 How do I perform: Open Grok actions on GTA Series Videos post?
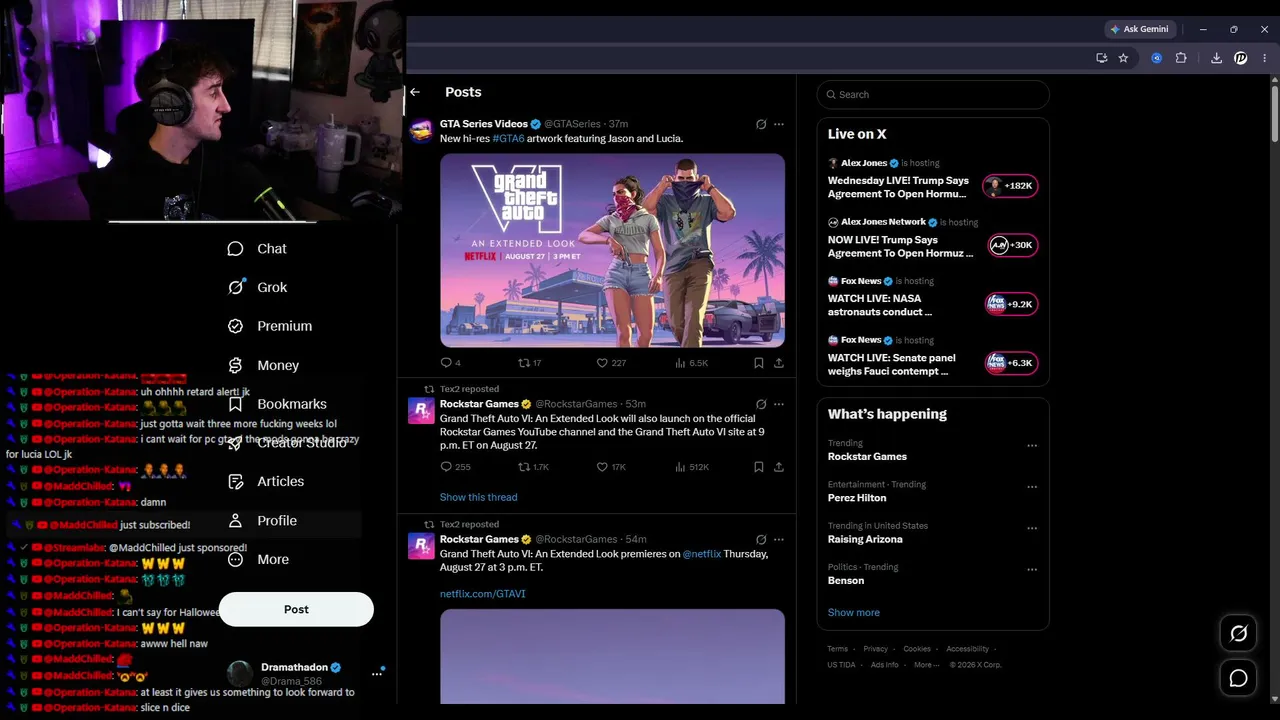point(761,124)
